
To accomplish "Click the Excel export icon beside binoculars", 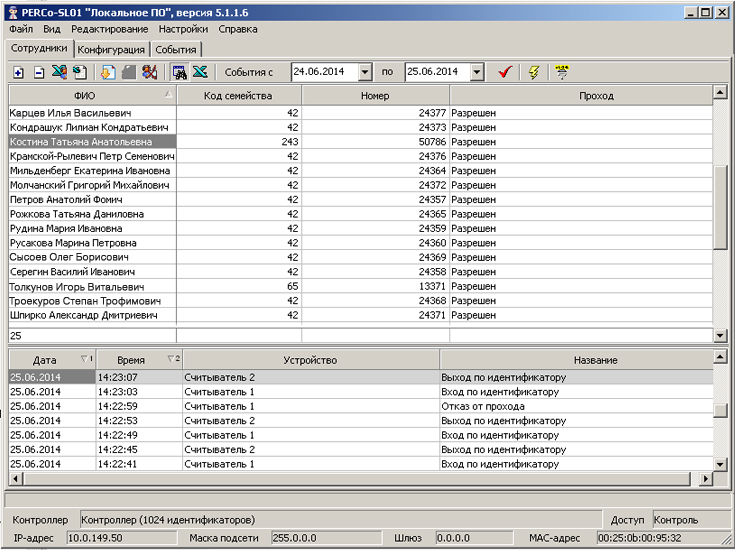I will coord(200,72).
